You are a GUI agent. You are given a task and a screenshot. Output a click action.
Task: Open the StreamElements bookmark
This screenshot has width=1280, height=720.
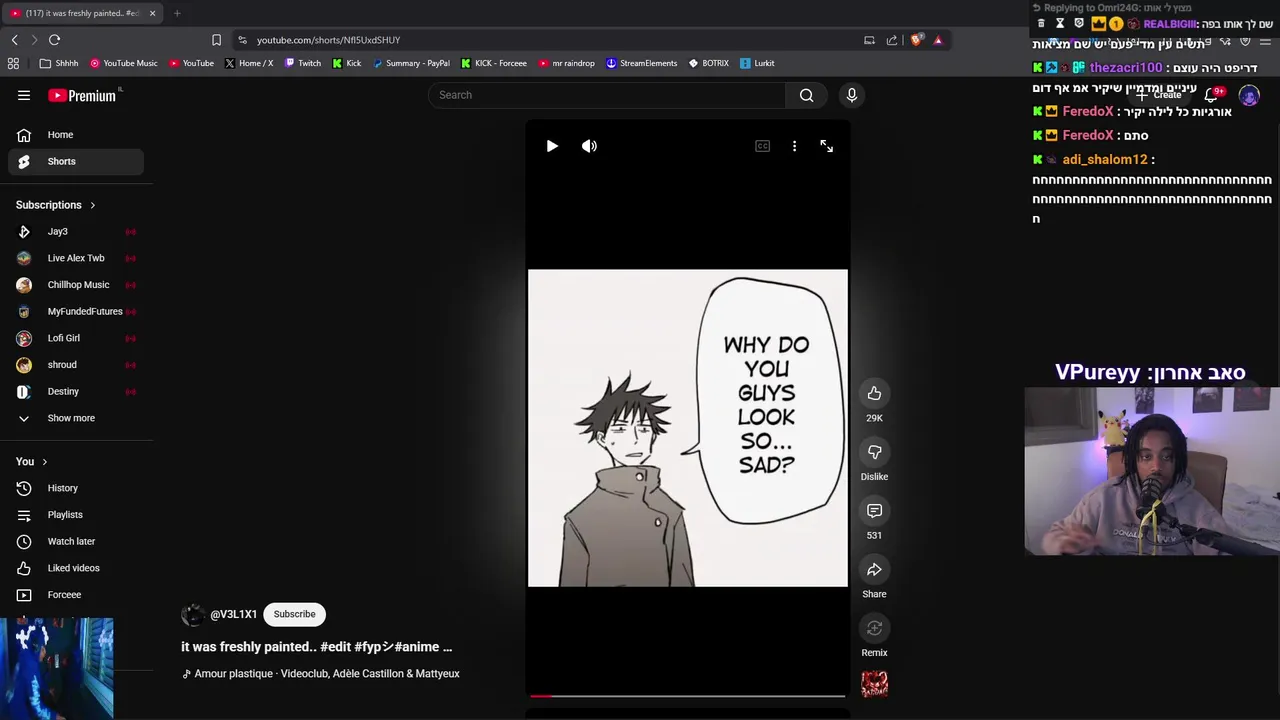point(642,63)
